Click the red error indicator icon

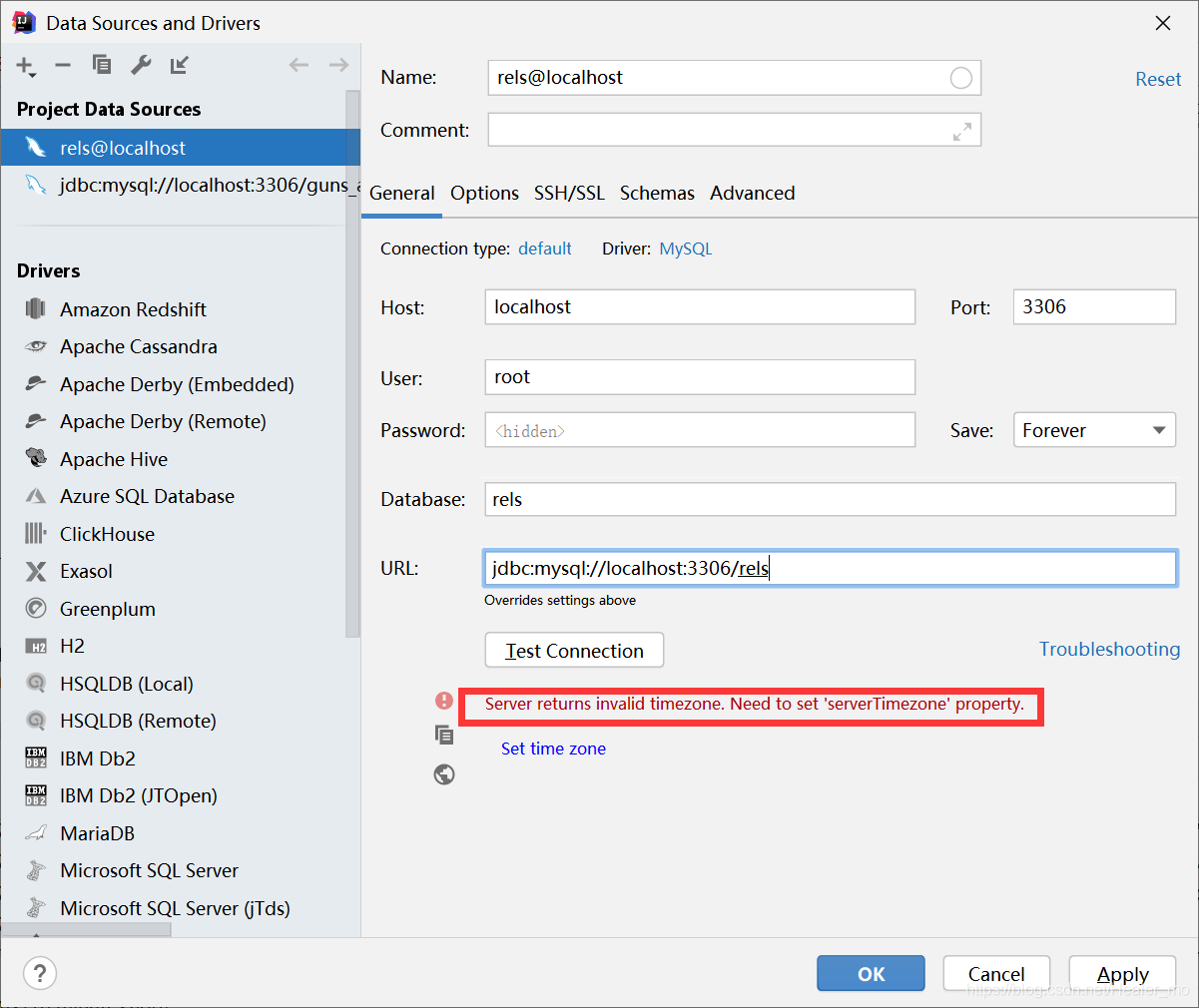pyautogui.click(x=444, y=701)
